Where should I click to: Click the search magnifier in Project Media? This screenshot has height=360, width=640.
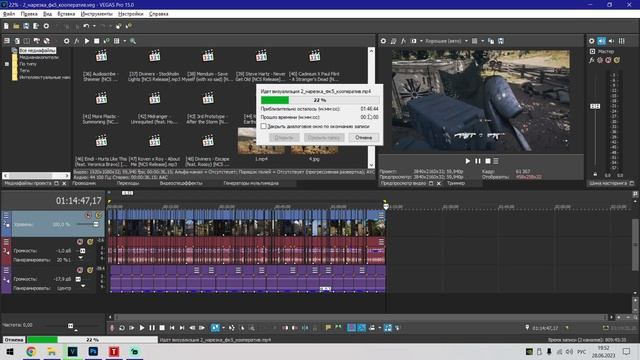tap(133, 41)
